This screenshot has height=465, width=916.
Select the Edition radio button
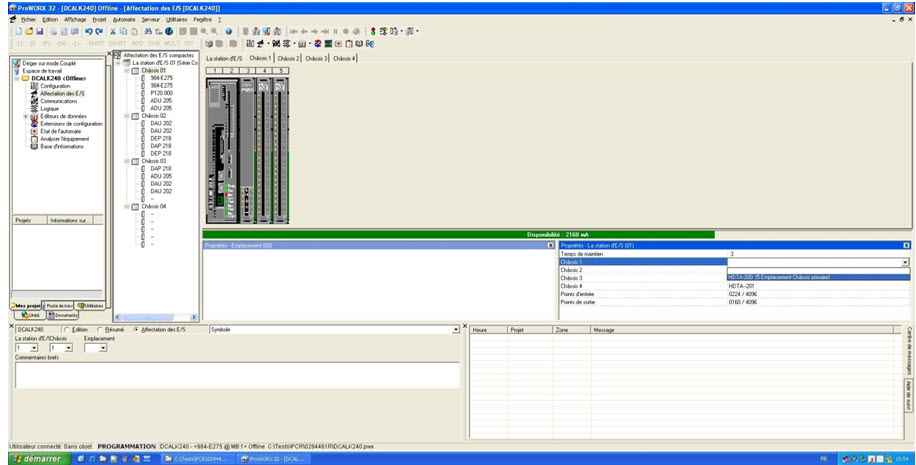pyautogui.click(x=66, y=330)
